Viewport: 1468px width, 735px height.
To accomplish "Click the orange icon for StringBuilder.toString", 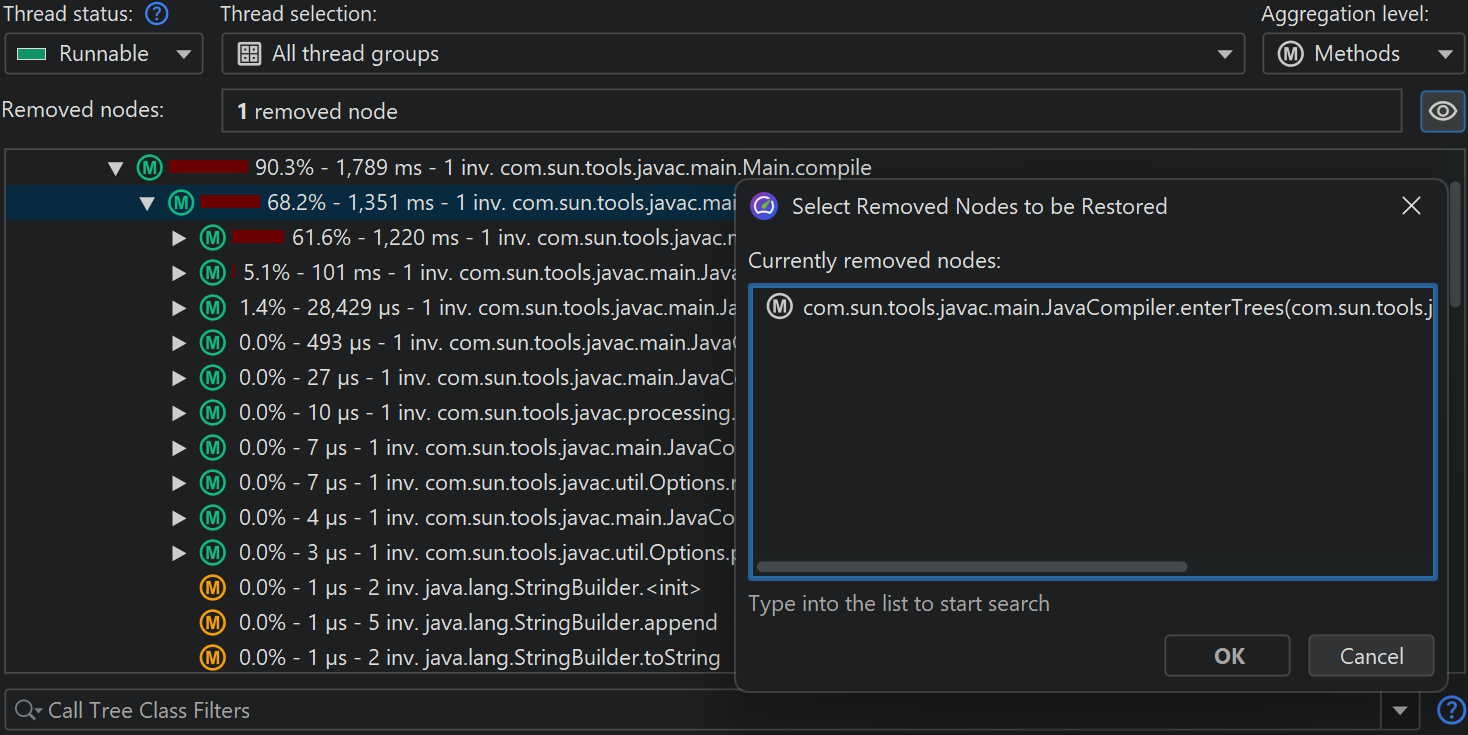I will (212, 658).
